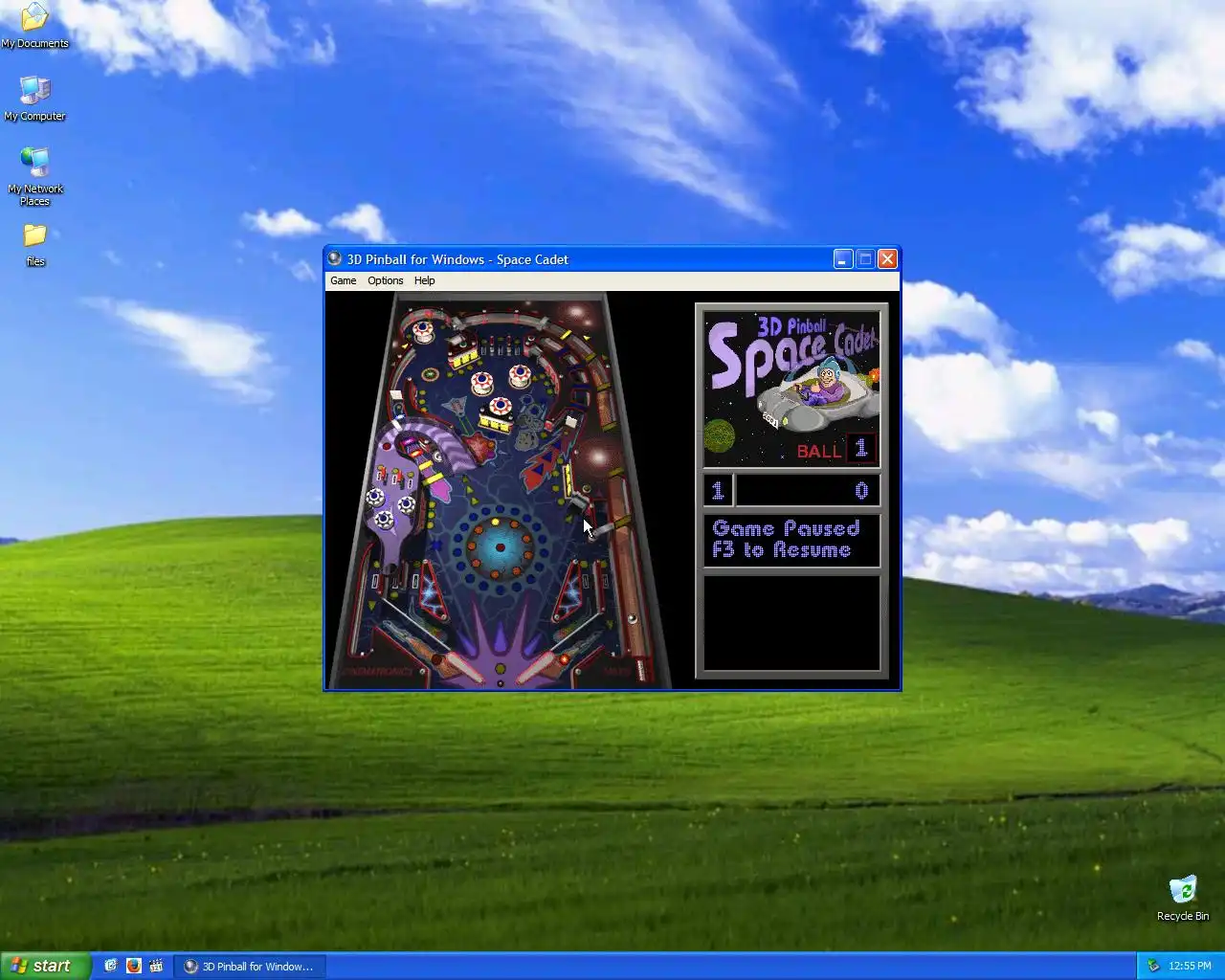Screen dimensions: 1225x980
Task: Select the My Computer desktop icon
Action: point(34,98)
